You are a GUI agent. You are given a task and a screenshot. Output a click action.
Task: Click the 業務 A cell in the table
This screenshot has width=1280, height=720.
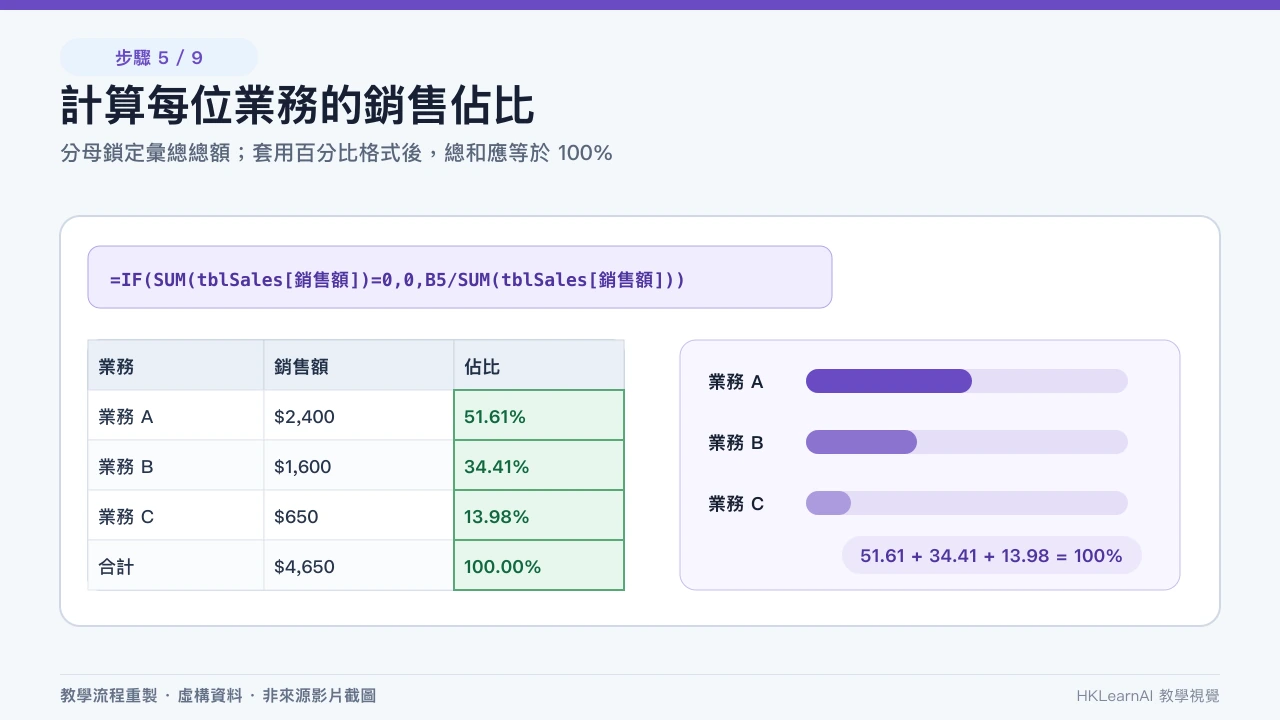[x=176, y=415]
